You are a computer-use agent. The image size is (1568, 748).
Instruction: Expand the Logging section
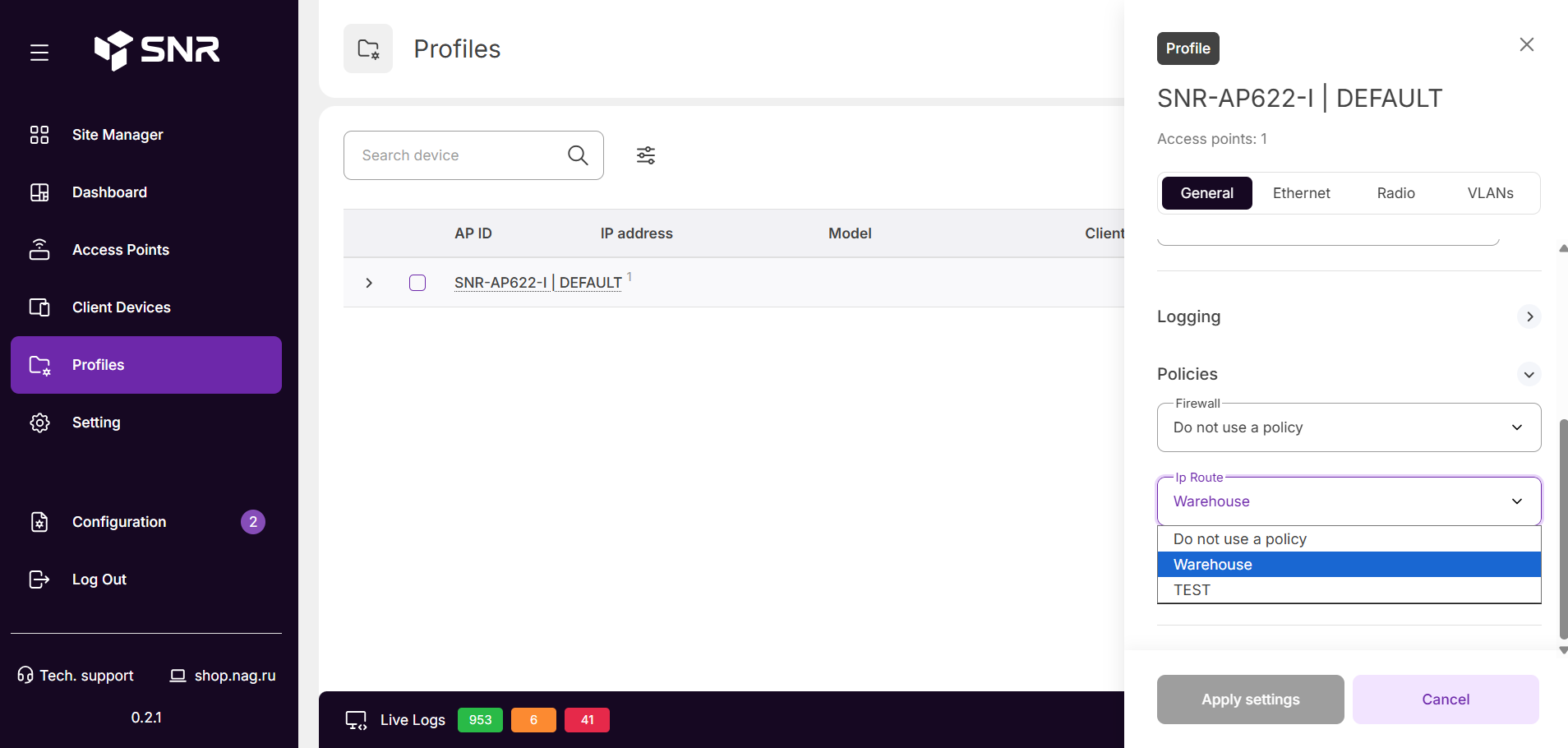[1529, 316]
